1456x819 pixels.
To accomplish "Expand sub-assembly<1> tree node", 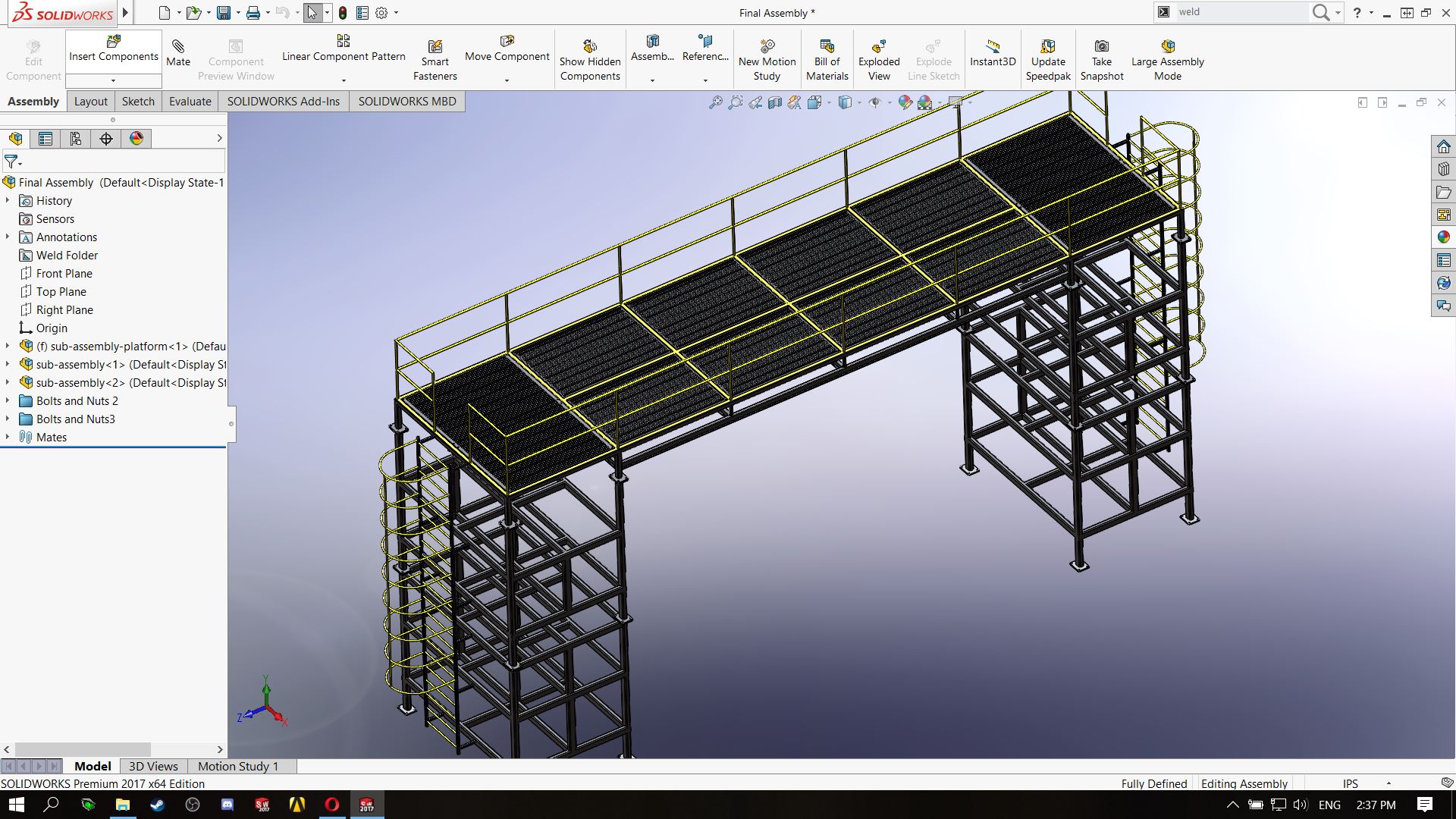I will coord(8,365).
